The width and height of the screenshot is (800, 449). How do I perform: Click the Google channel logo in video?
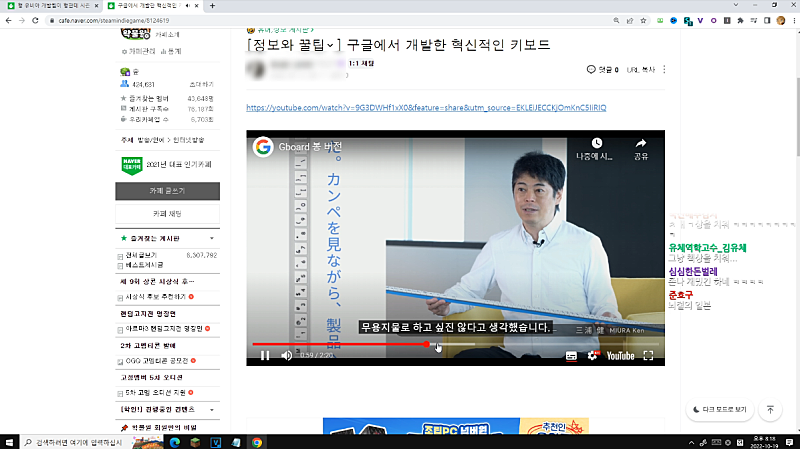pos(263,147)
